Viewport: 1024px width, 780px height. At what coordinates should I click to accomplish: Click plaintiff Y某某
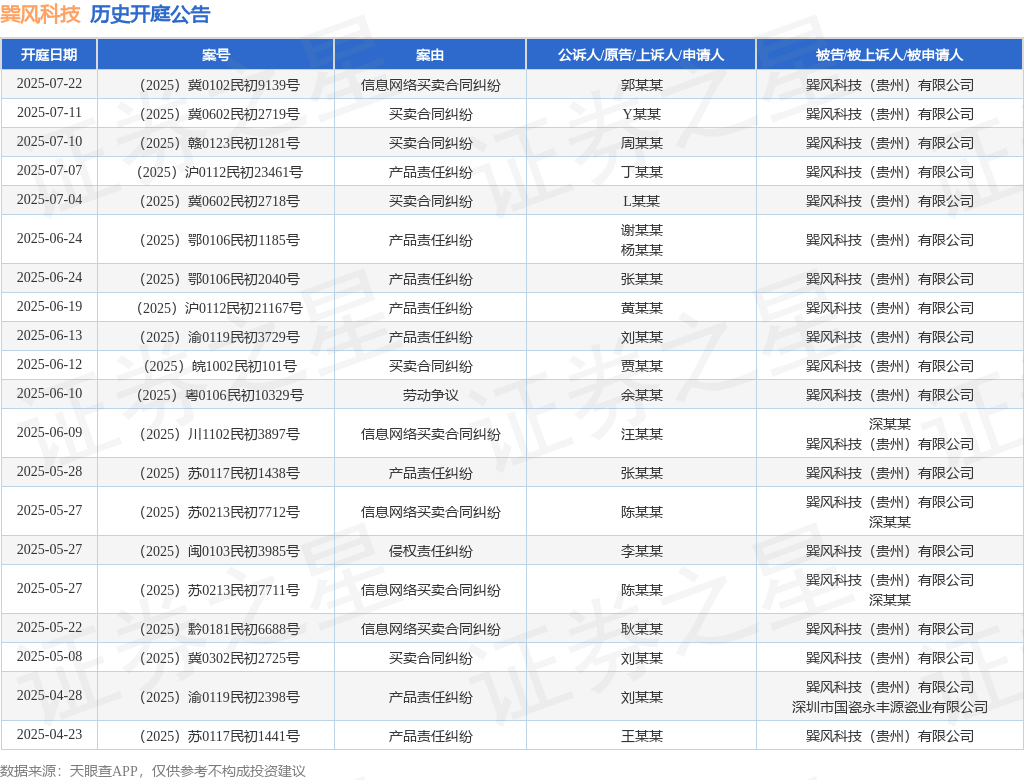(641, 114)
